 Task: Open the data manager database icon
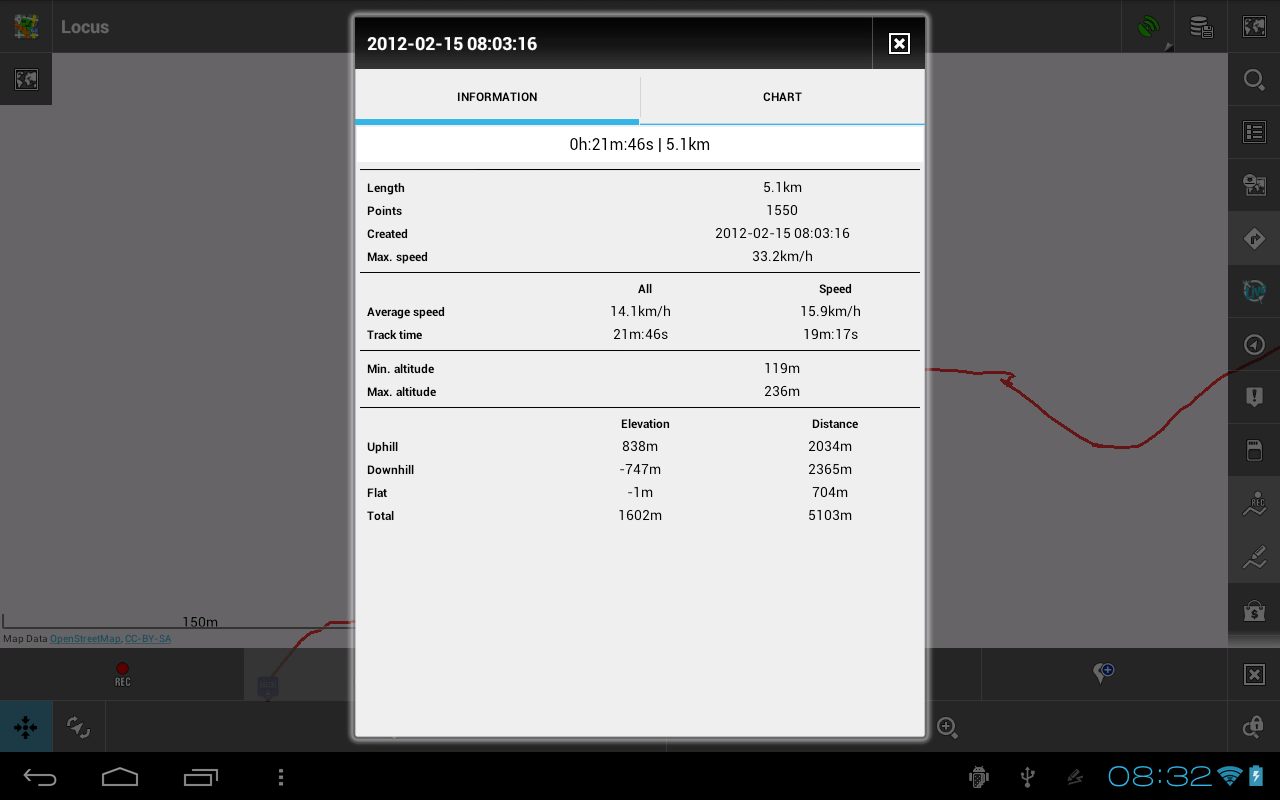coord(1201,27)
